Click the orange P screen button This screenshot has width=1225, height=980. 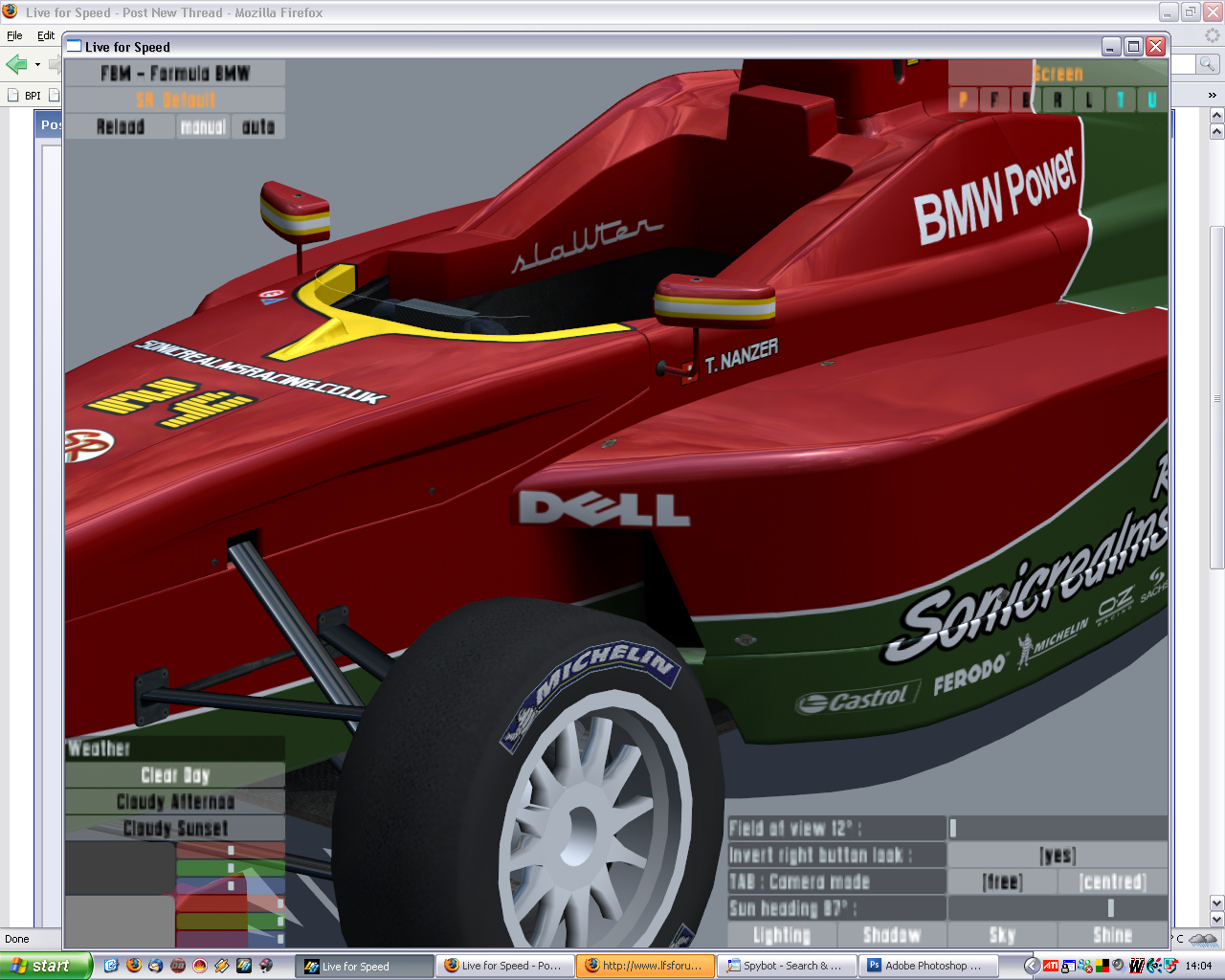(x=963, y=100)
